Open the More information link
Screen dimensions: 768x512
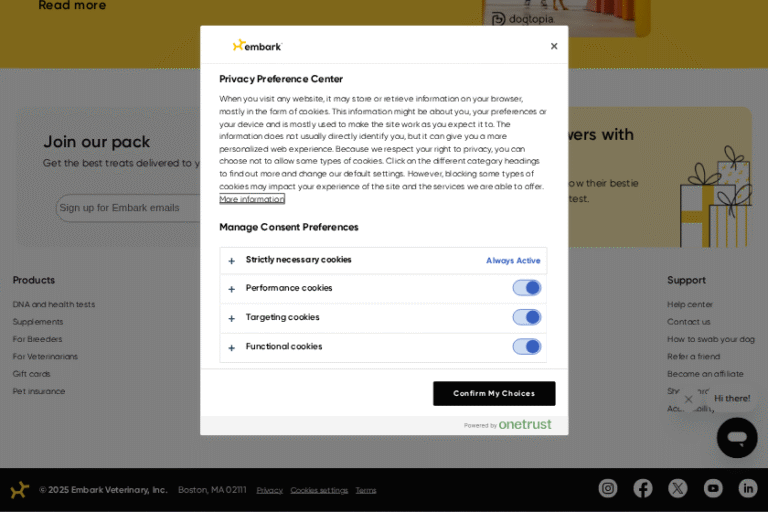[x=252, y=199]
